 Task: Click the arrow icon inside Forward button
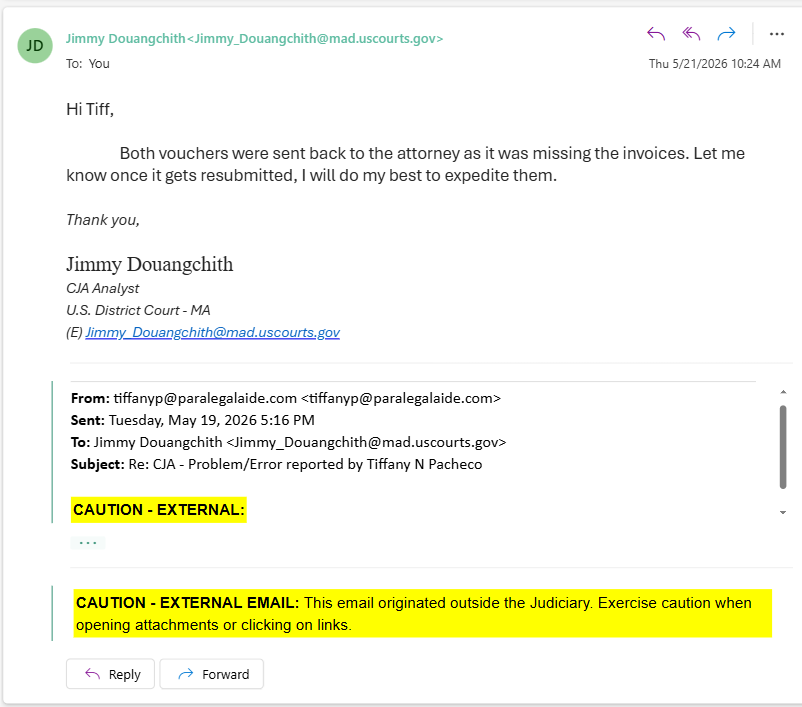[186, 674]
